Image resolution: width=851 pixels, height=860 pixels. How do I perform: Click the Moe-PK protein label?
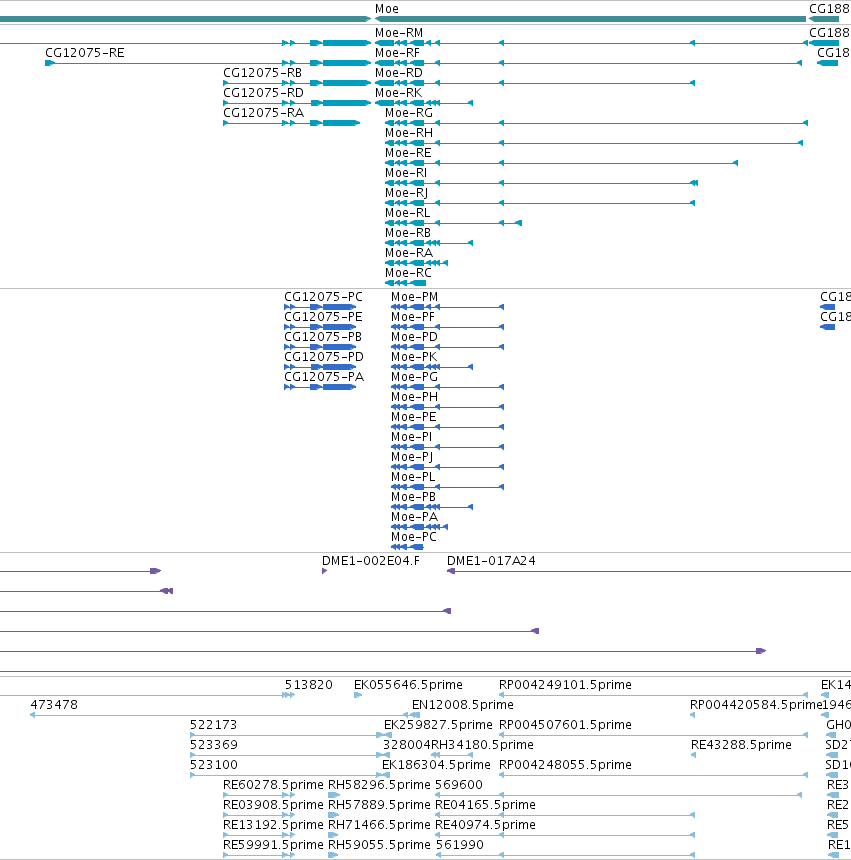(415, 357)
